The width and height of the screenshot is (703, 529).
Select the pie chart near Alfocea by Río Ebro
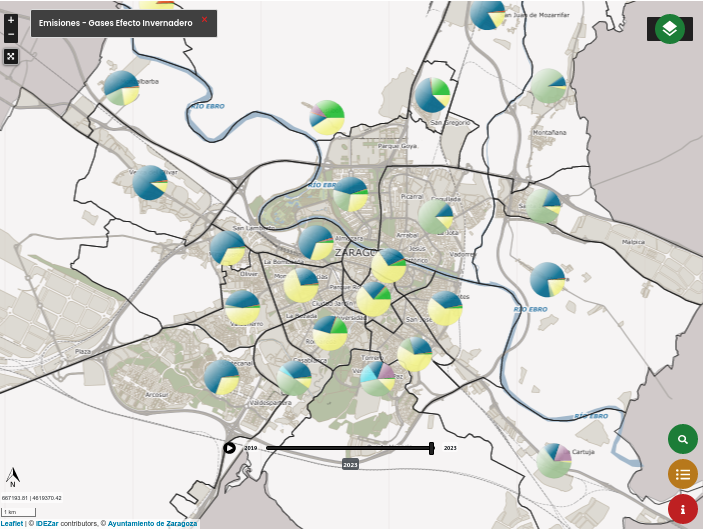(327, 117)
